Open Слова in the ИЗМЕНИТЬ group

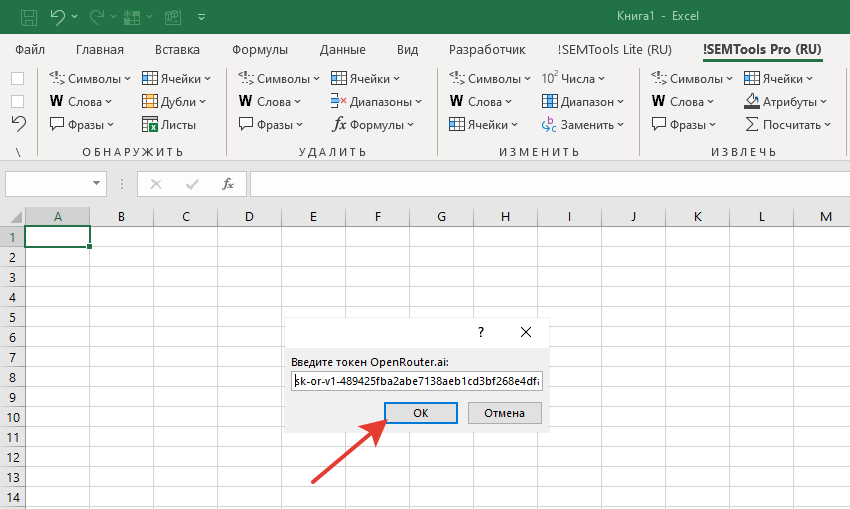pyautogui.click(x=480, y=101)
